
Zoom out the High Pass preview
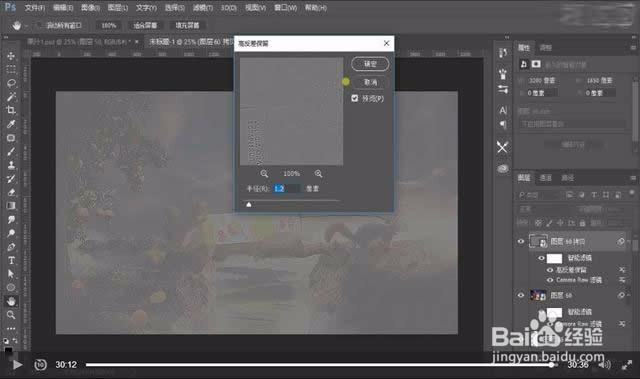click(x=264, y=174)
